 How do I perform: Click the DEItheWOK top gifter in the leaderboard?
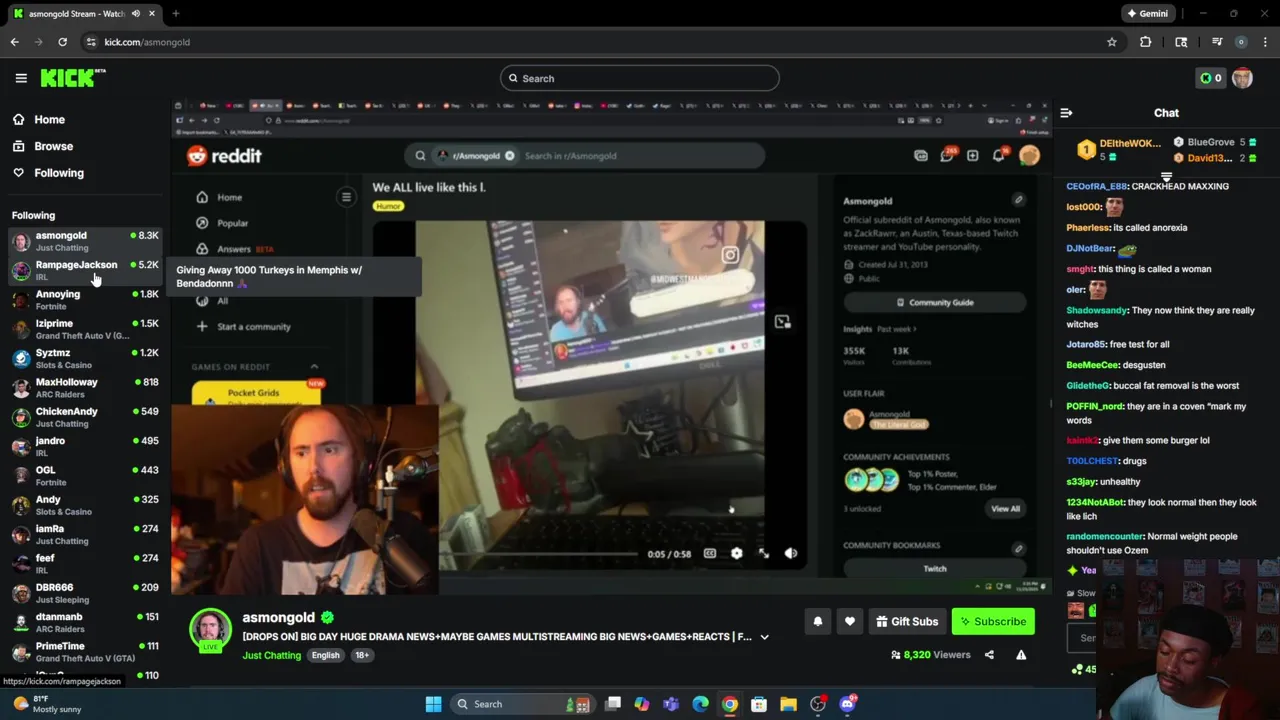point(1119,149)
